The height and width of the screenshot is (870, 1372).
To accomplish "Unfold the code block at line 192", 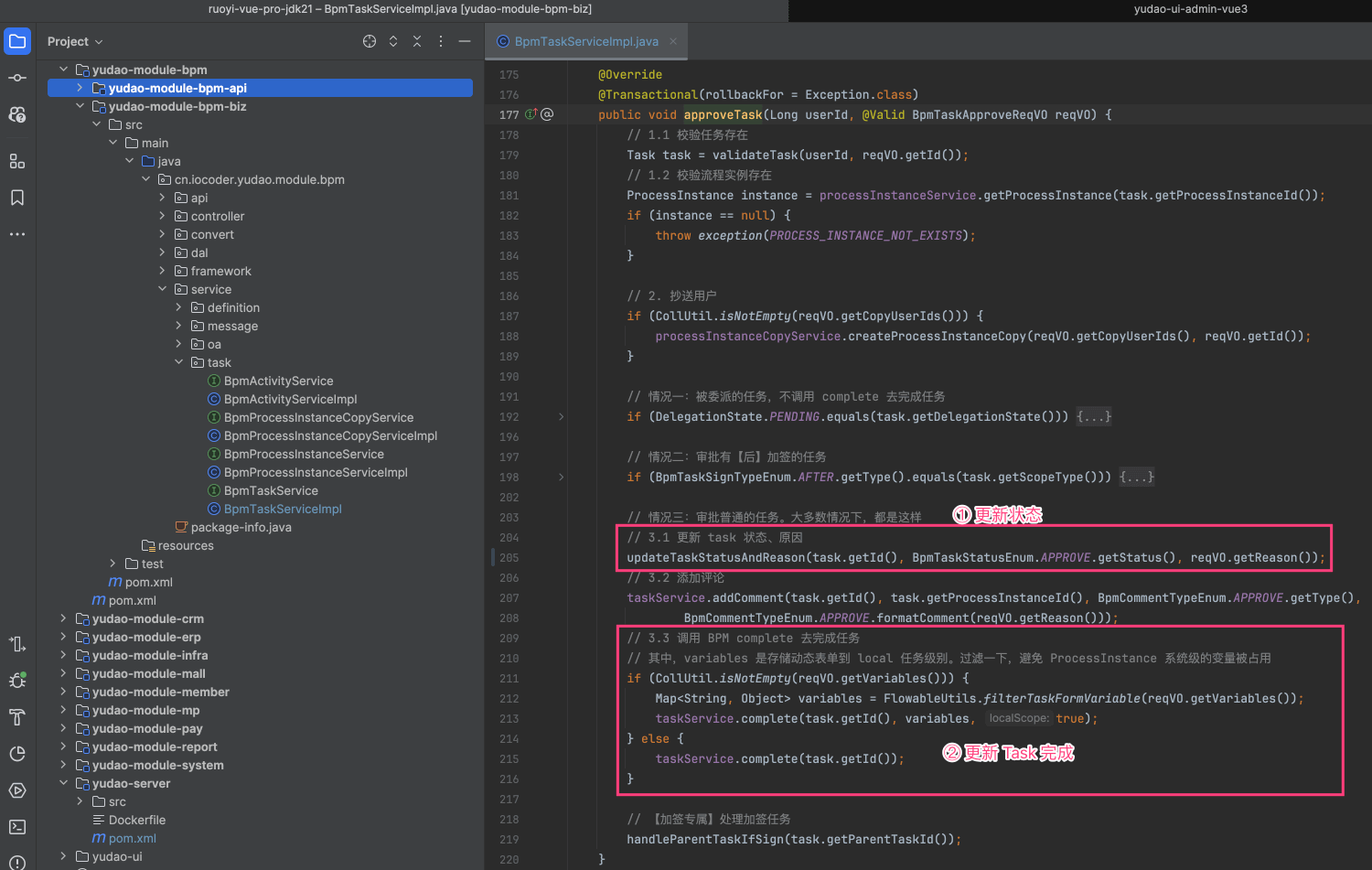I will (561, 416).
